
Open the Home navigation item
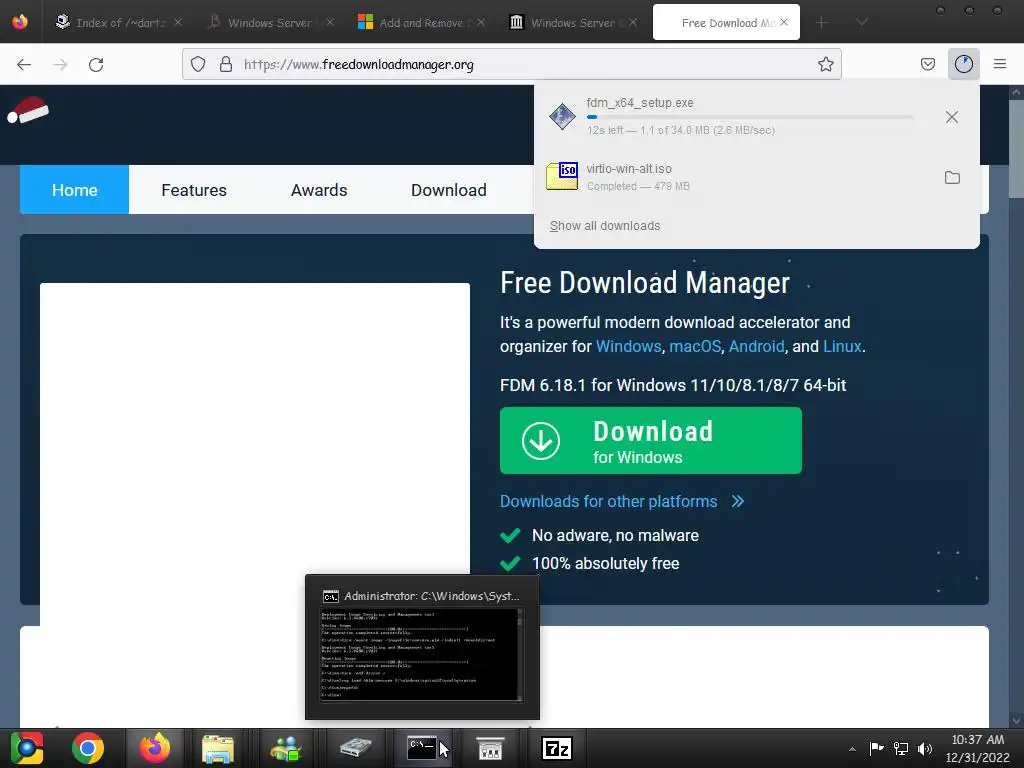click(x=74, y=190)
